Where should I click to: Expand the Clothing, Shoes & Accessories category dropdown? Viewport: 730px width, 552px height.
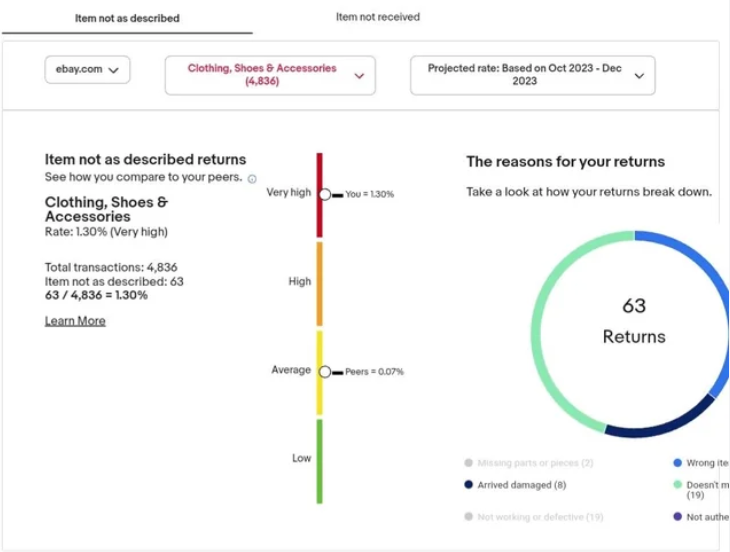(270, 75)
